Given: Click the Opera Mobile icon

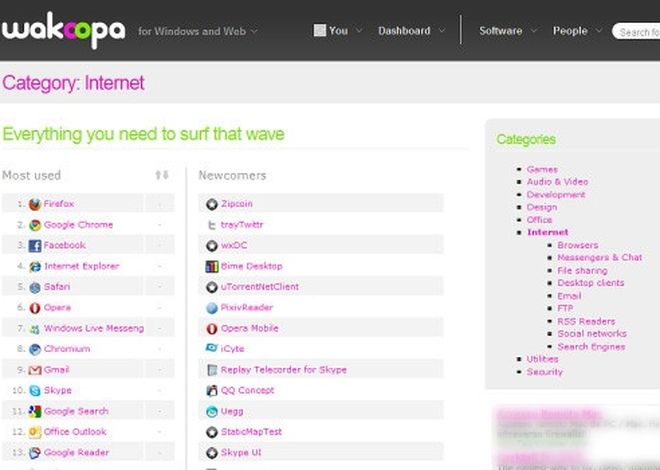Looking at the screenshot, I should coord(212,329).
